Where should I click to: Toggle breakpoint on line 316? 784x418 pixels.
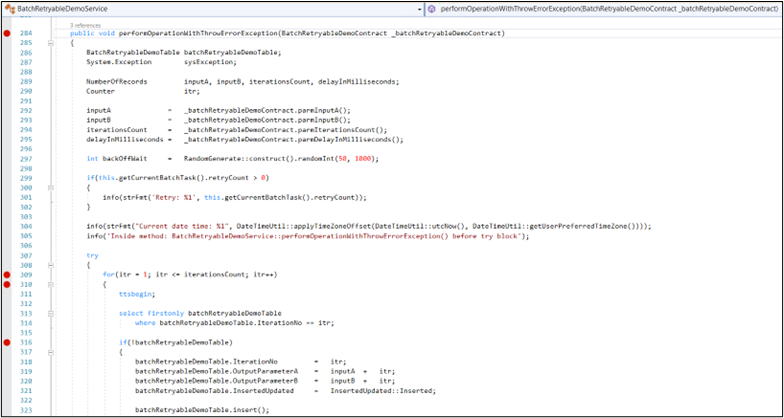[x=6, y=342]
